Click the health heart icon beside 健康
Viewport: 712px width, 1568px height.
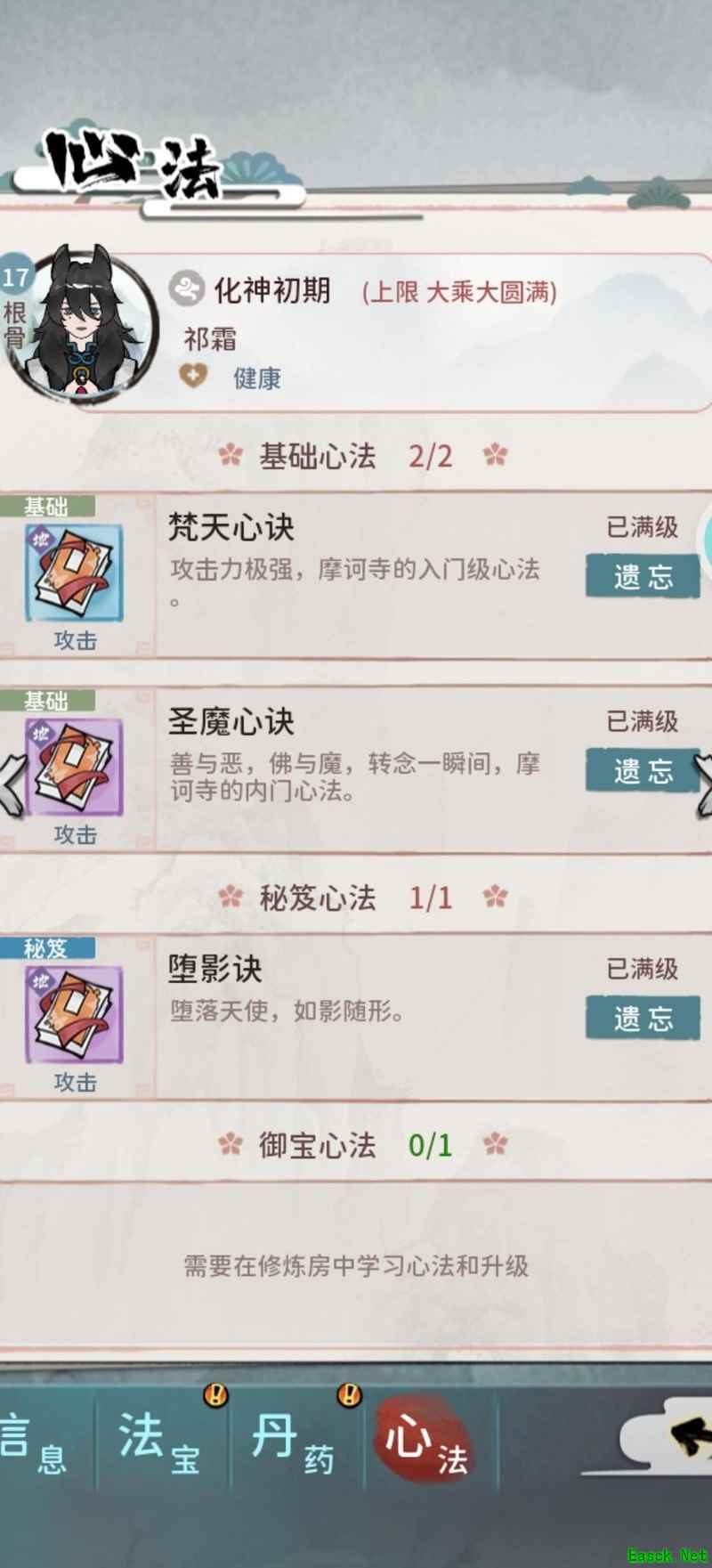pyautogui.click(x=193, y=377)
